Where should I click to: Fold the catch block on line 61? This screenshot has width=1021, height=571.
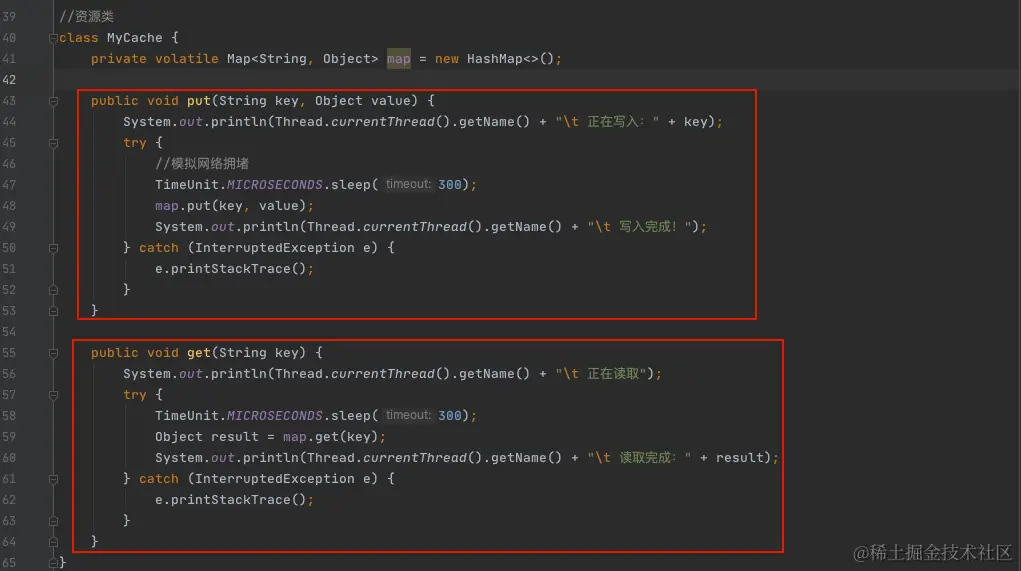[x=53, y=479]
